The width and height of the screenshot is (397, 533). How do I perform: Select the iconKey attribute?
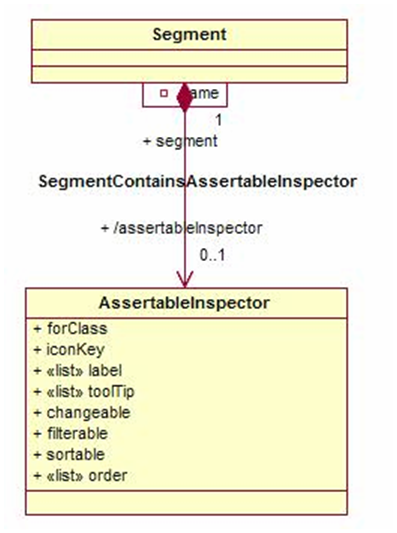[69, 350]
